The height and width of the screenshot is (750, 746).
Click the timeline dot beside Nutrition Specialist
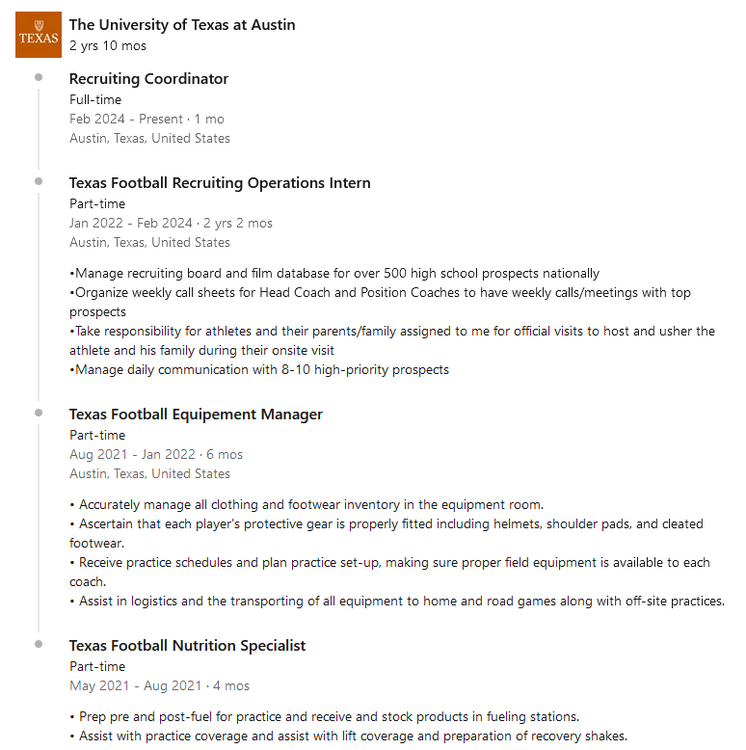[38, 644]
